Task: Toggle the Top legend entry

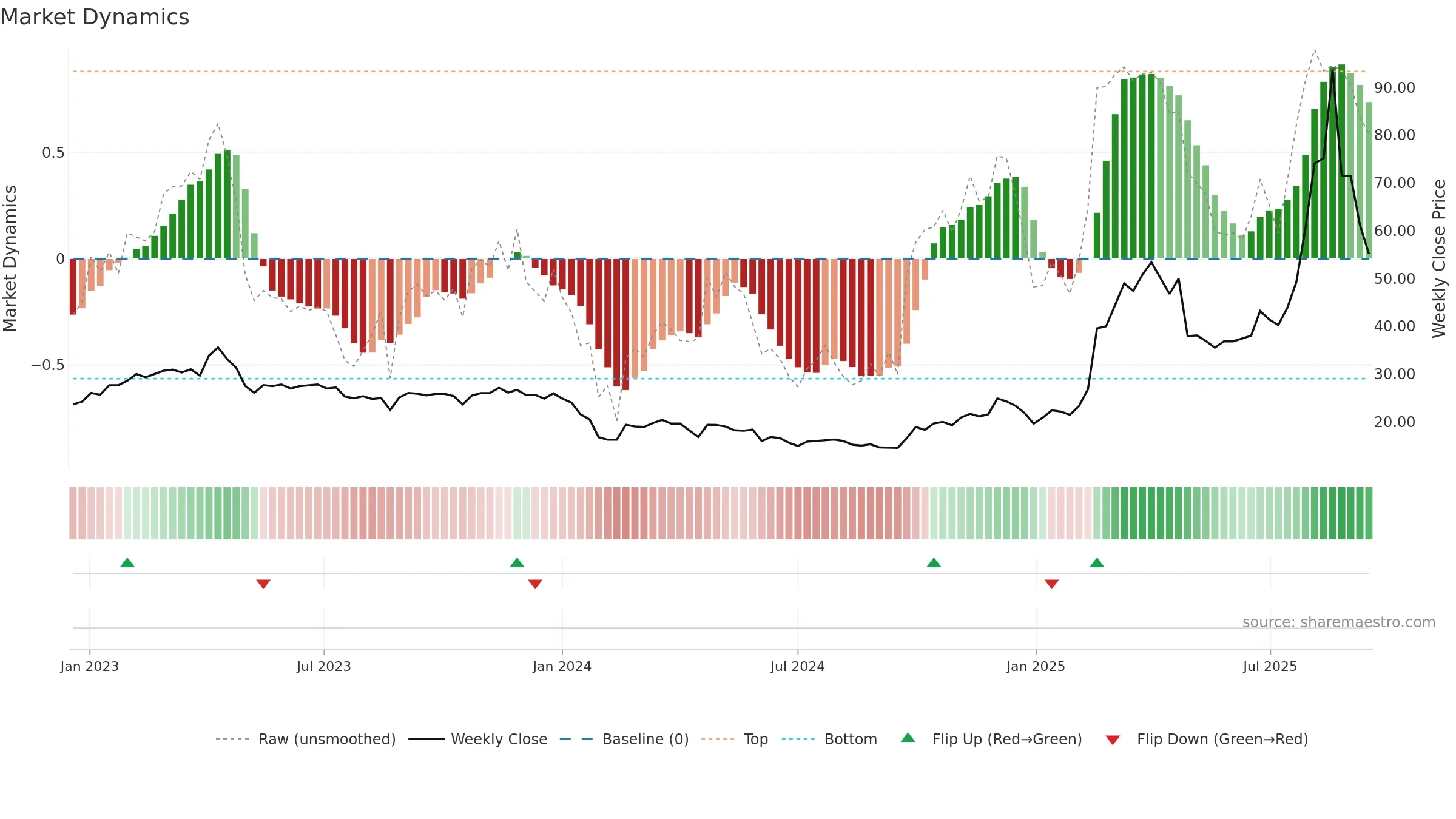Action: 734,739
